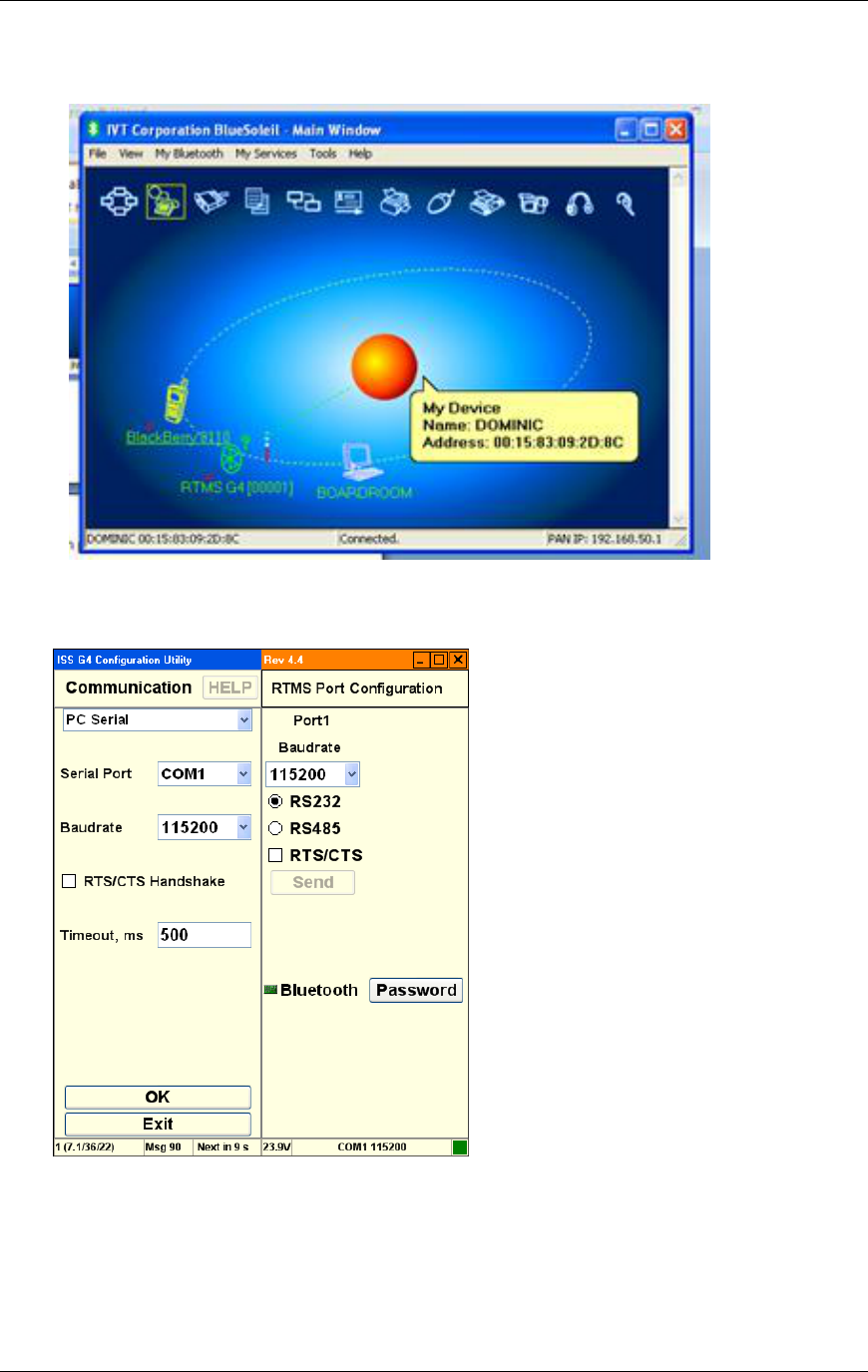868x1372 pixels.
Task: Select the earpiece headset service icon
Action: [626, 204]
